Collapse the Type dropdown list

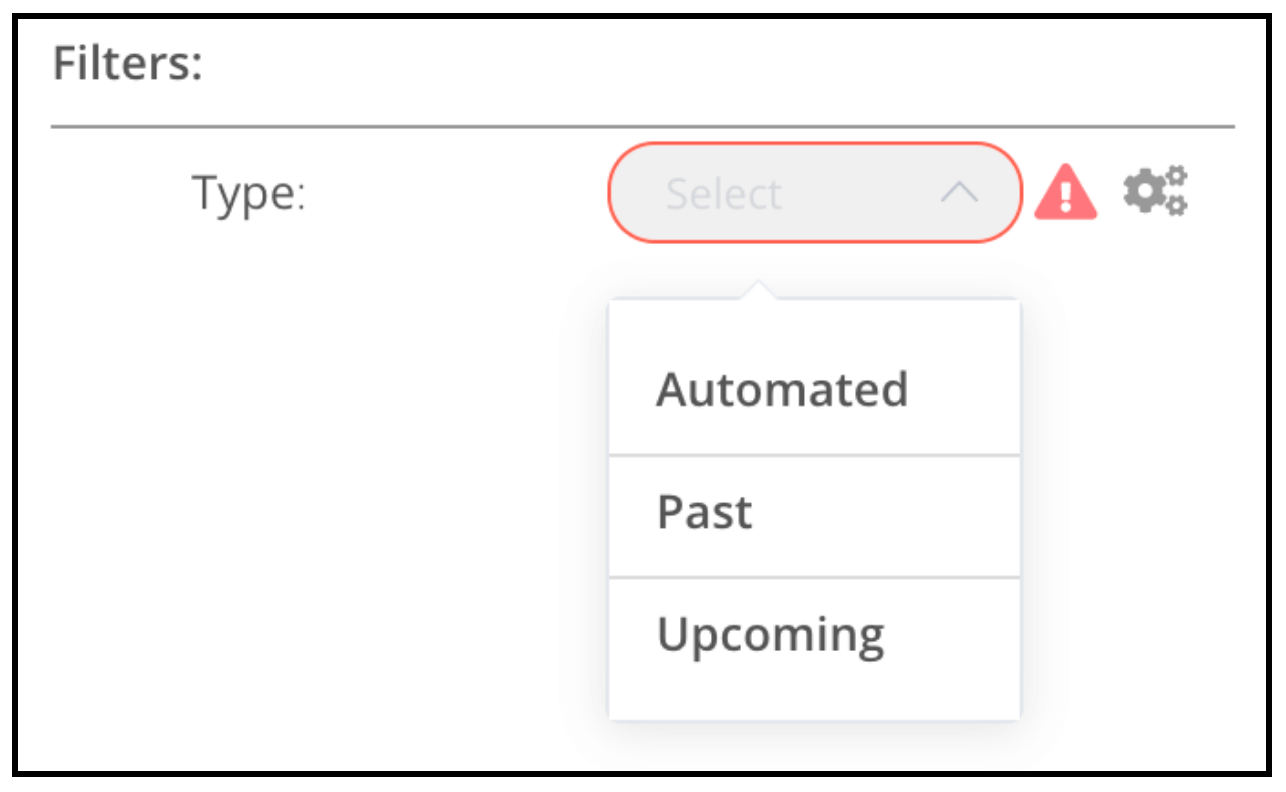[959, 193]
